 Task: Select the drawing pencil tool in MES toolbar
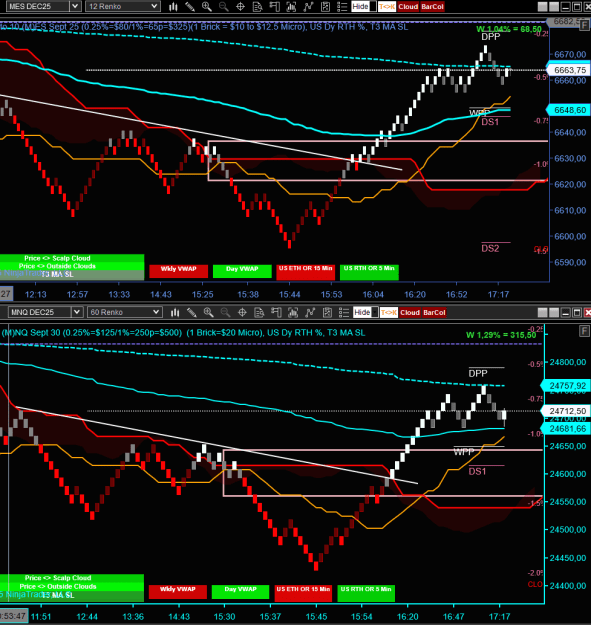pyautogui.click(x=190, y=6)
